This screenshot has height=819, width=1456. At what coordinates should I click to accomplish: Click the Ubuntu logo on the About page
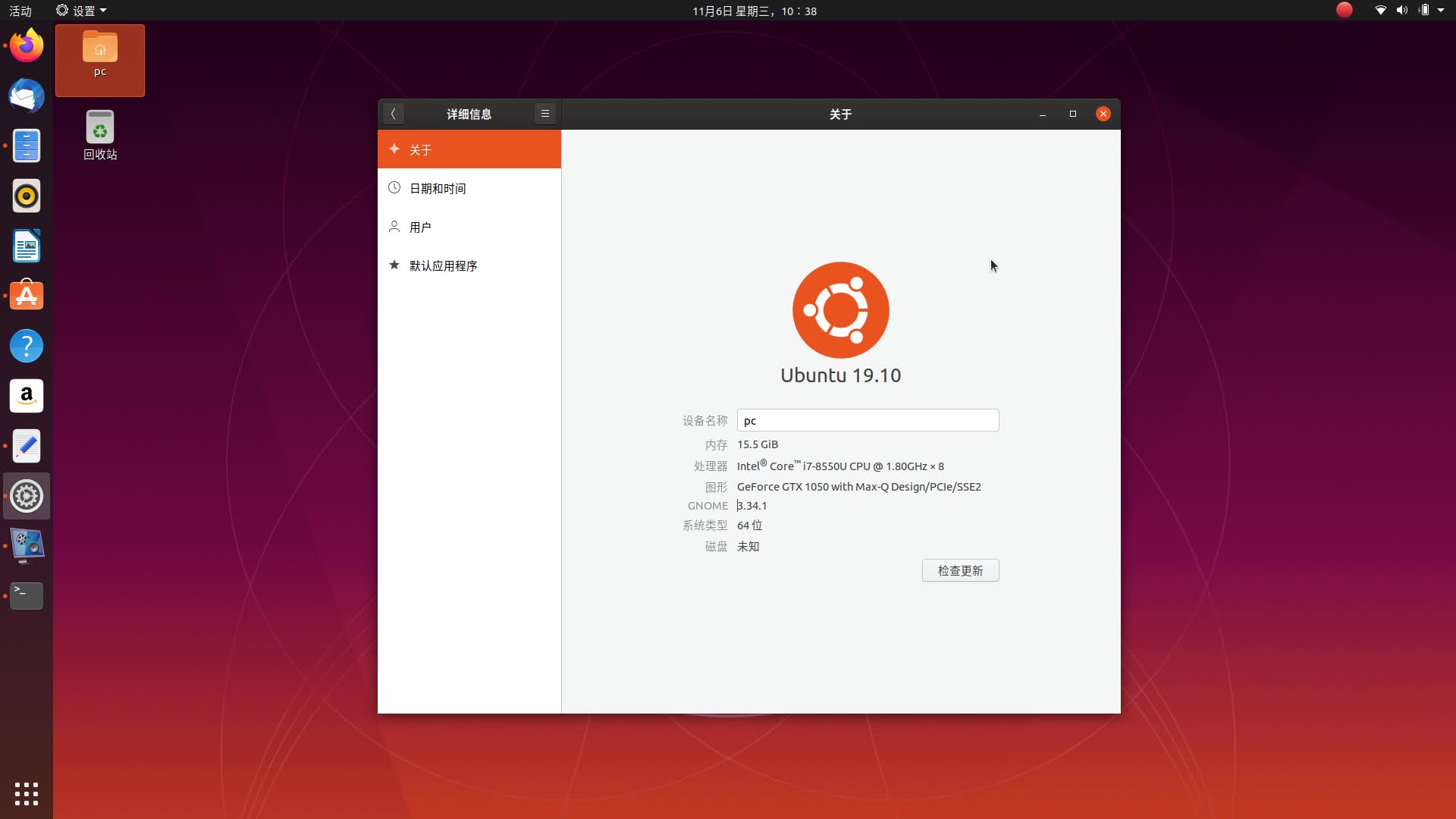coord(841,310)
